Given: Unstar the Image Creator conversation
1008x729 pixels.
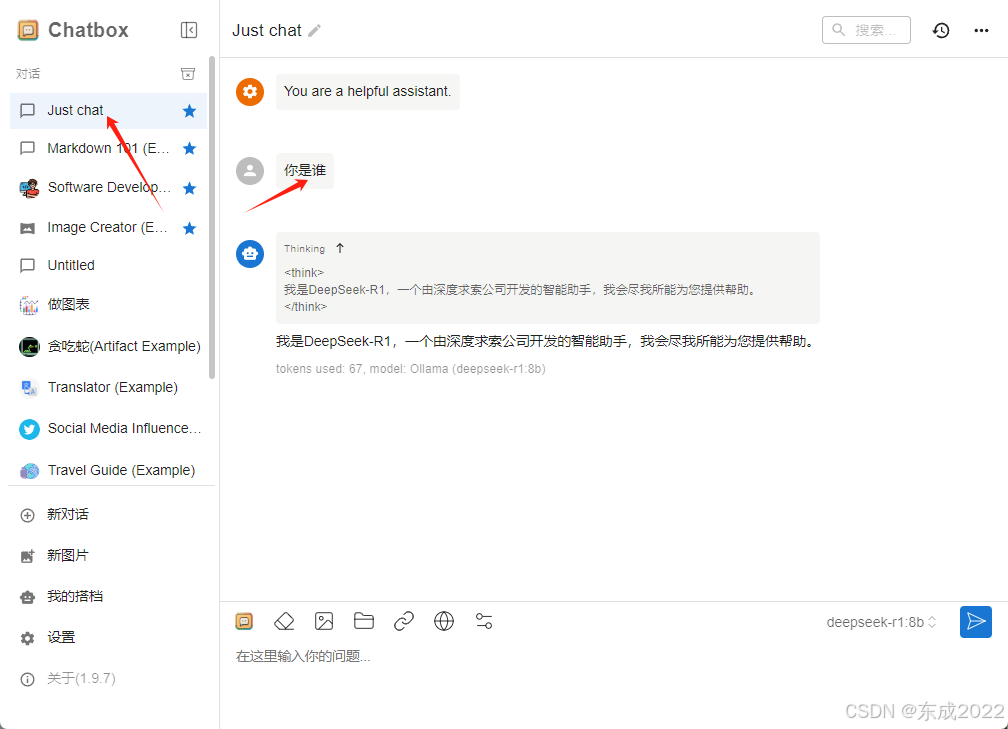Looking at the screenshot, I should [x=189, y=228].
